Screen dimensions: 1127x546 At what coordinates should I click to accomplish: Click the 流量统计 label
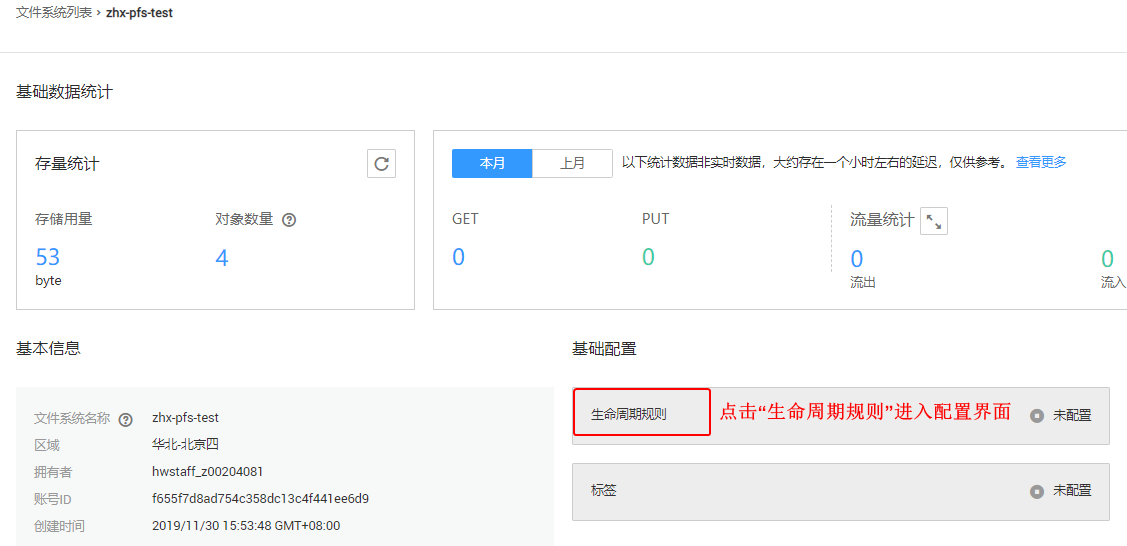(x=882, y=220)
